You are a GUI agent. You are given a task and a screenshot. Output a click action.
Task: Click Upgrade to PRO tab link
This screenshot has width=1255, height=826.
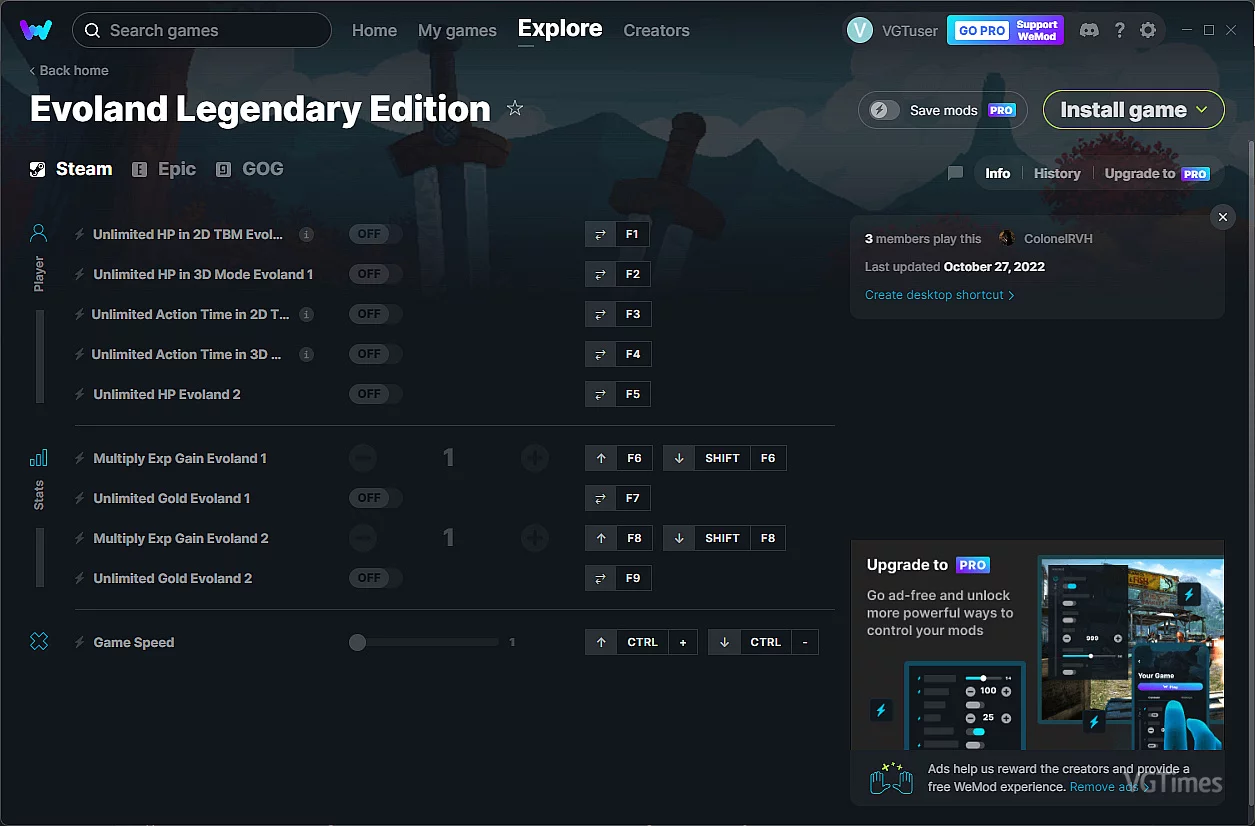point(1157,173)
